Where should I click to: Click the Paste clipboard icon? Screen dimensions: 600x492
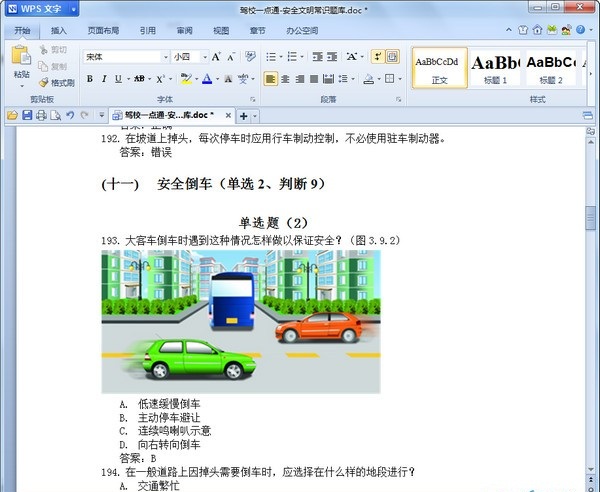(x=21, y=56)
